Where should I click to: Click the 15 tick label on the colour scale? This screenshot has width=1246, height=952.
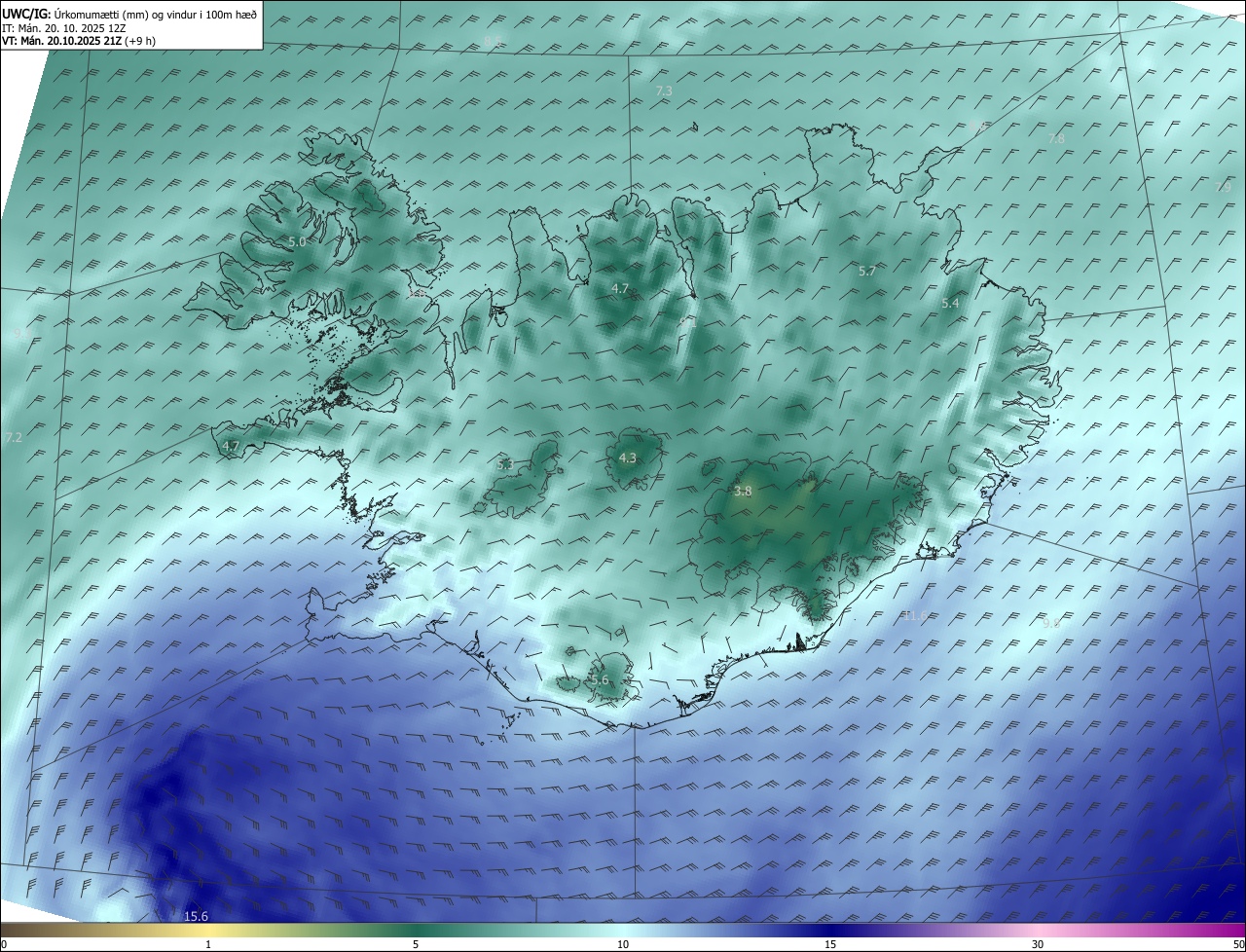[x=830, y=944]
